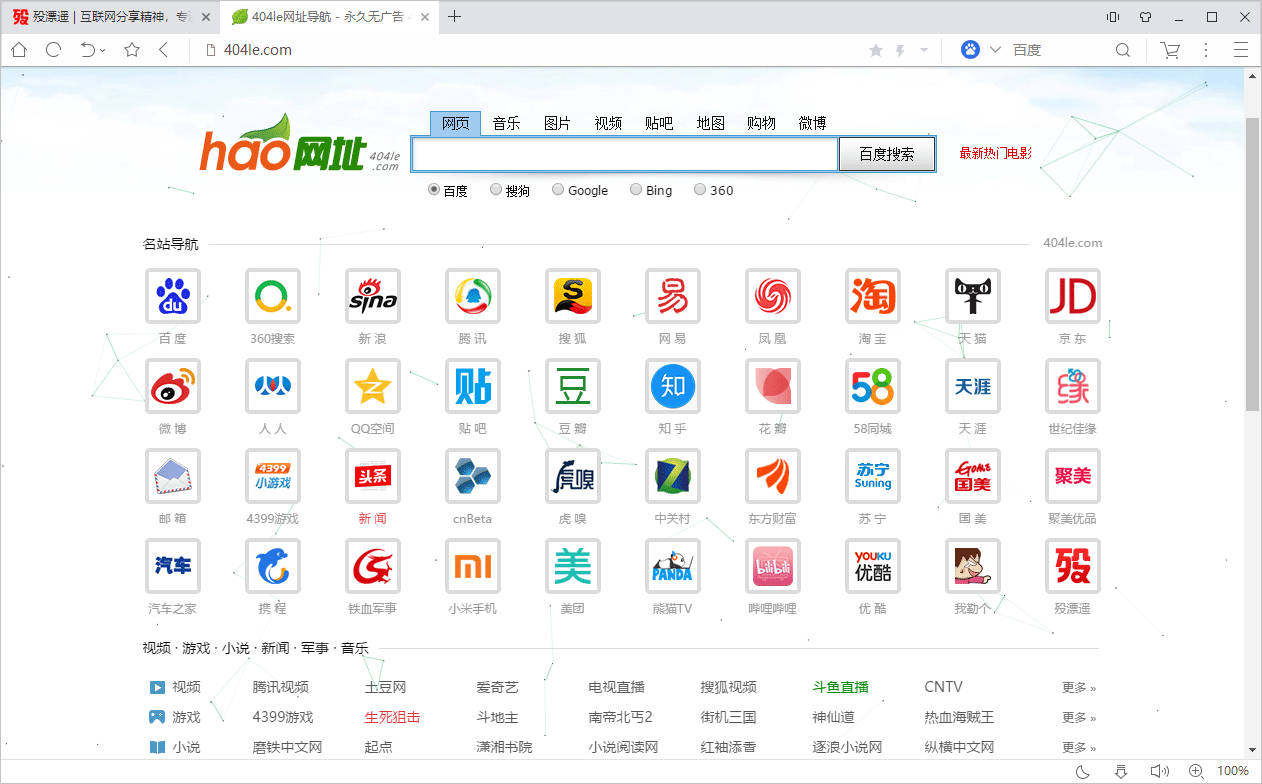Screen dimensions: 1262x784
Task: Open the Baidu (百度) site icon
Action: tap(173, 296)
